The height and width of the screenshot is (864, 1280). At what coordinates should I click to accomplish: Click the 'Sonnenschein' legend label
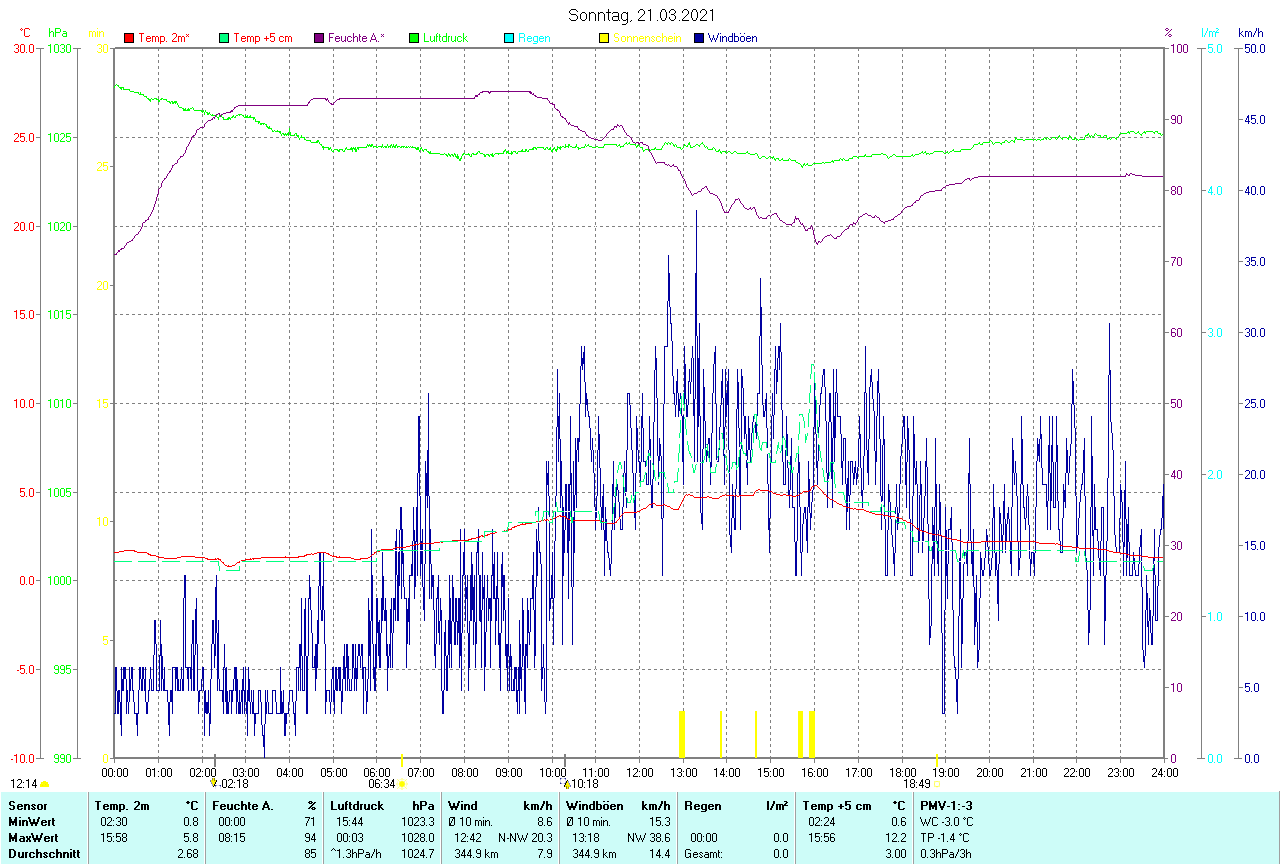pyautogui.click(x=647, y=39)
